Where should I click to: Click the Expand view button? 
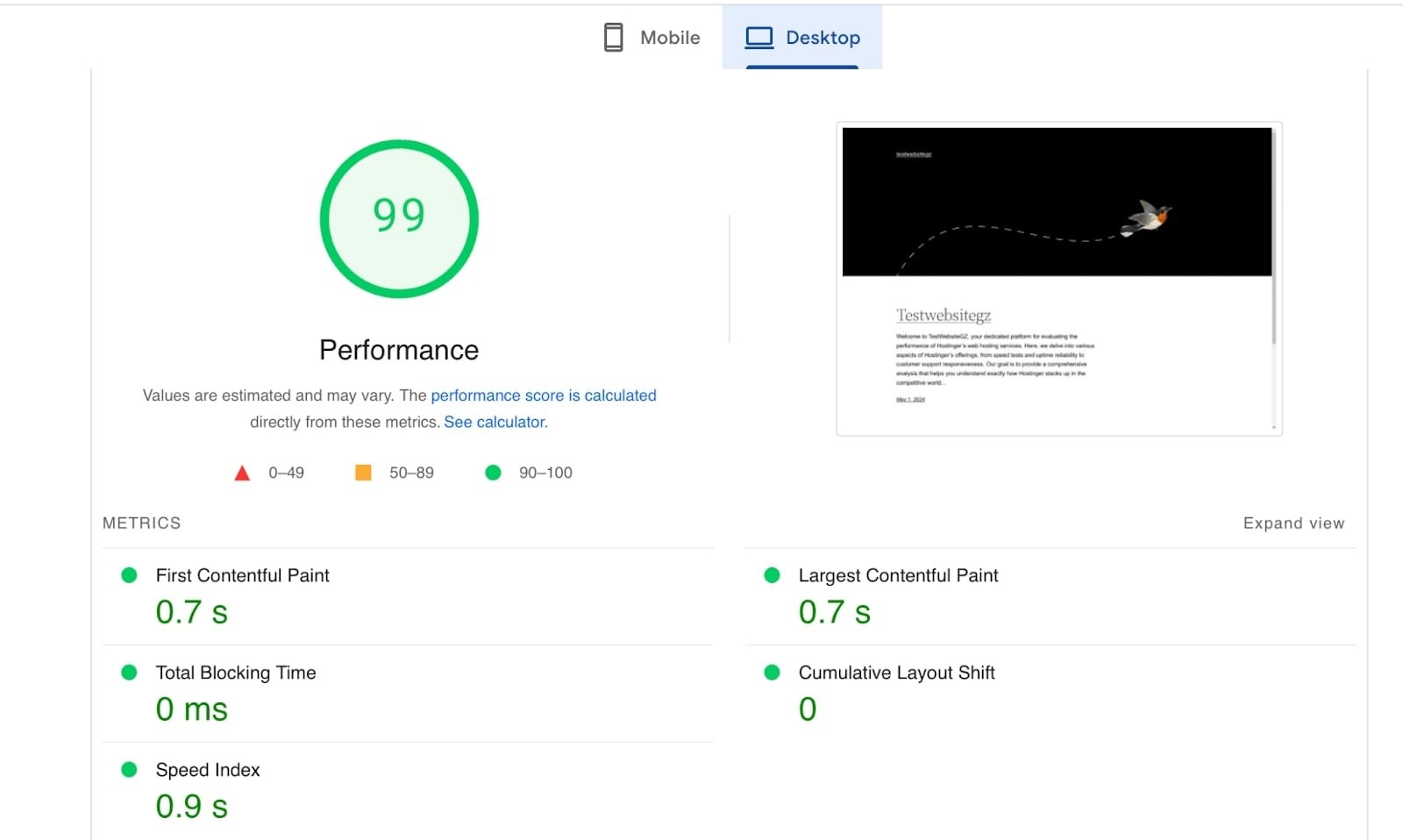[x=1293, y=523]
